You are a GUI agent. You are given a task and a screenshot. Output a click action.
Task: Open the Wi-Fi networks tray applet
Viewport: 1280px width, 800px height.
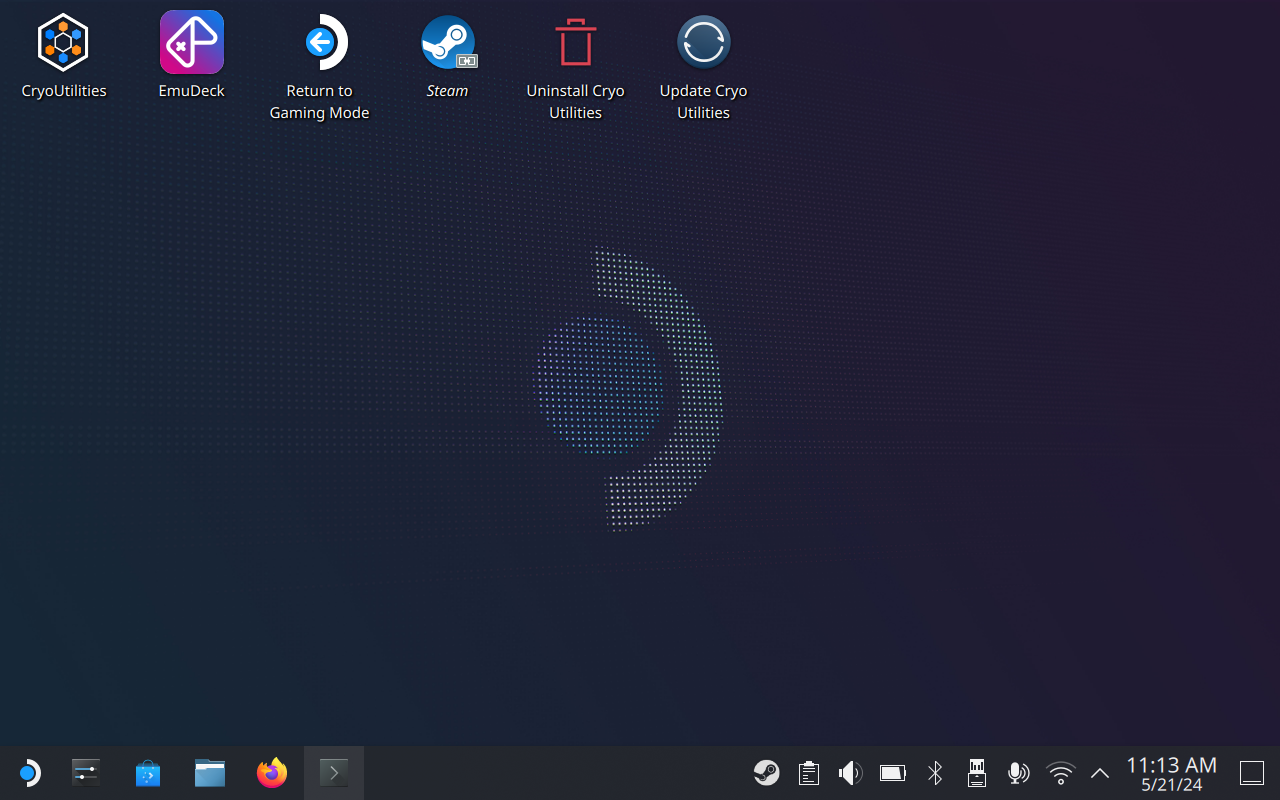coord(1060,773)
